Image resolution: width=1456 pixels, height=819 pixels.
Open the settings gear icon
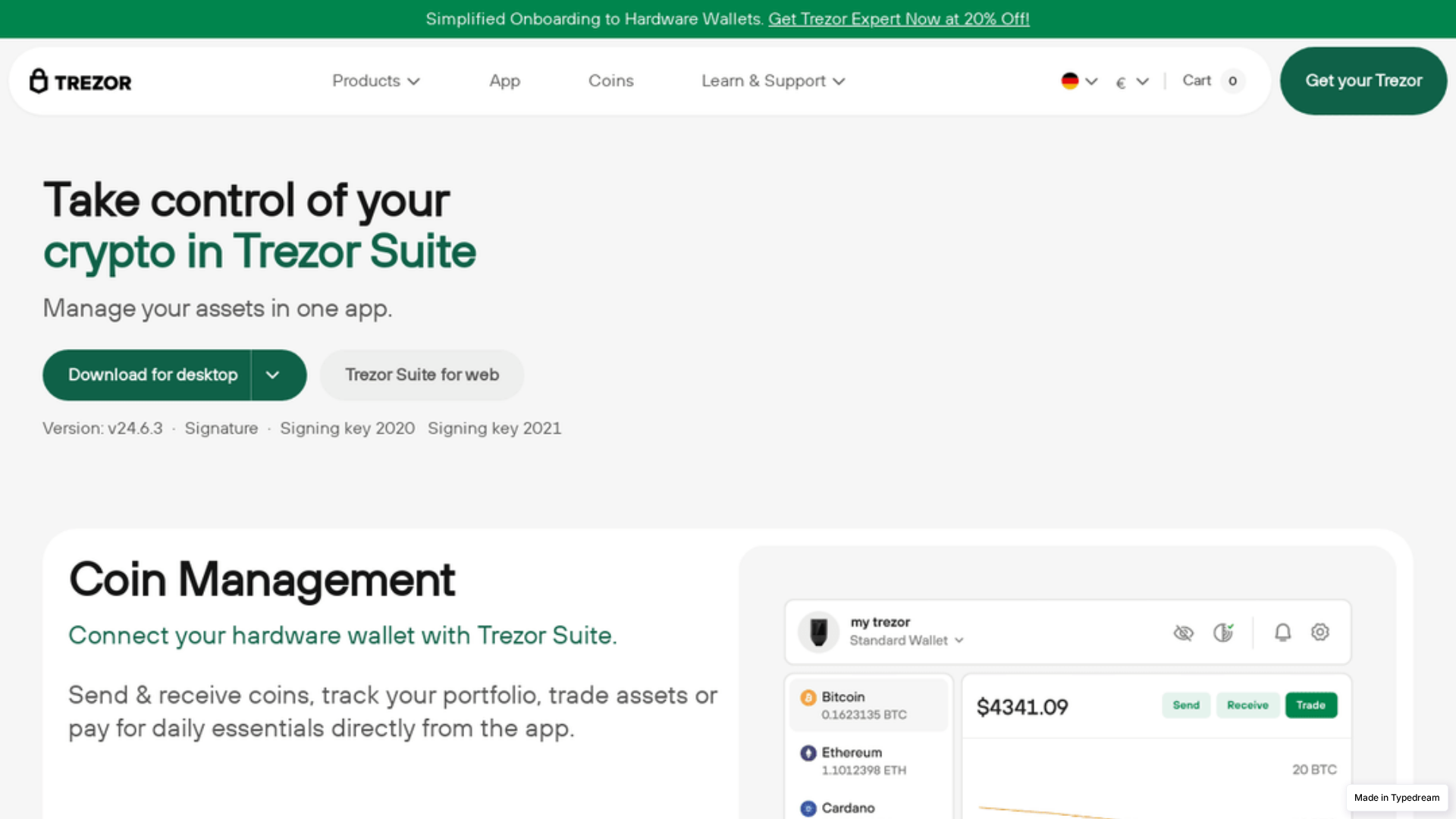(x=1320, y=632)
